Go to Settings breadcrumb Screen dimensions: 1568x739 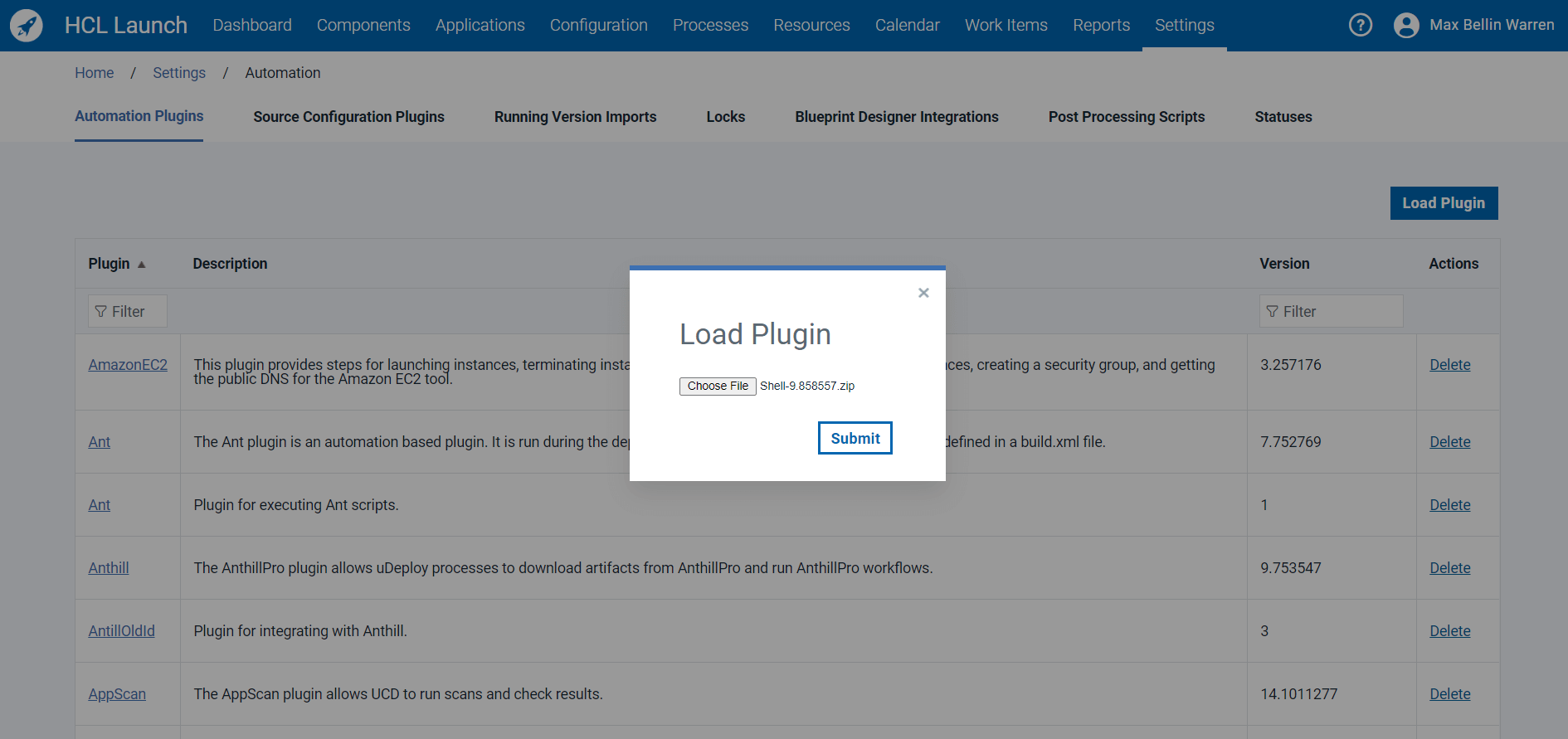click(x=179, y=73)
